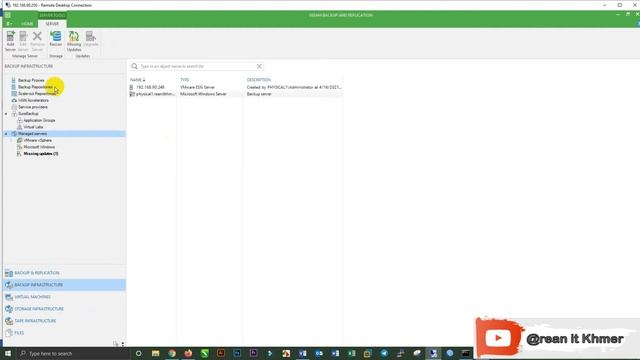Viewport: 640px width, 360px height.
Task: Select the Missing updates tree item
Action: pyautogui.click(x=41, y=154)
